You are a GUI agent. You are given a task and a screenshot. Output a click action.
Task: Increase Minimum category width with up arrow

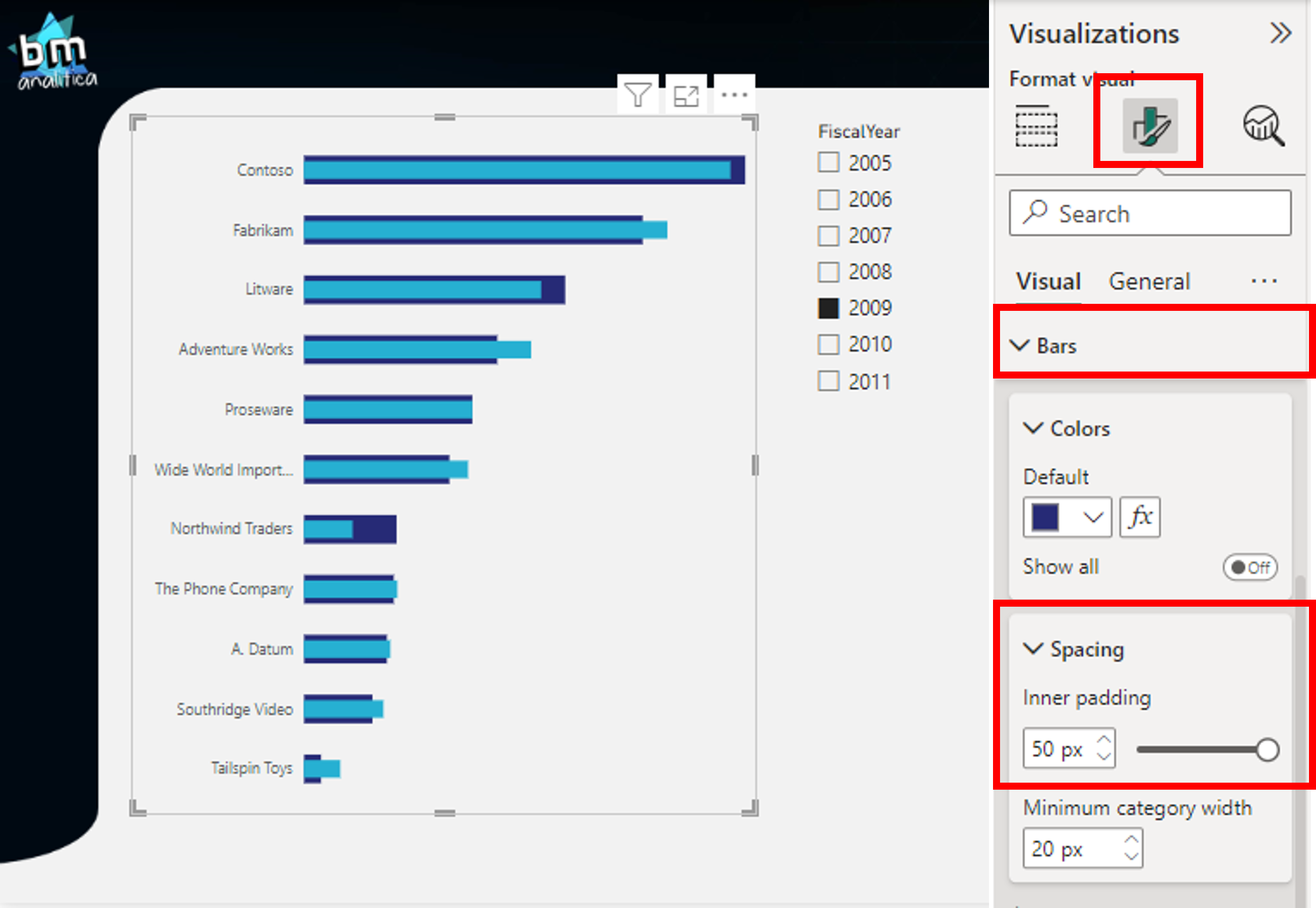1131,840
